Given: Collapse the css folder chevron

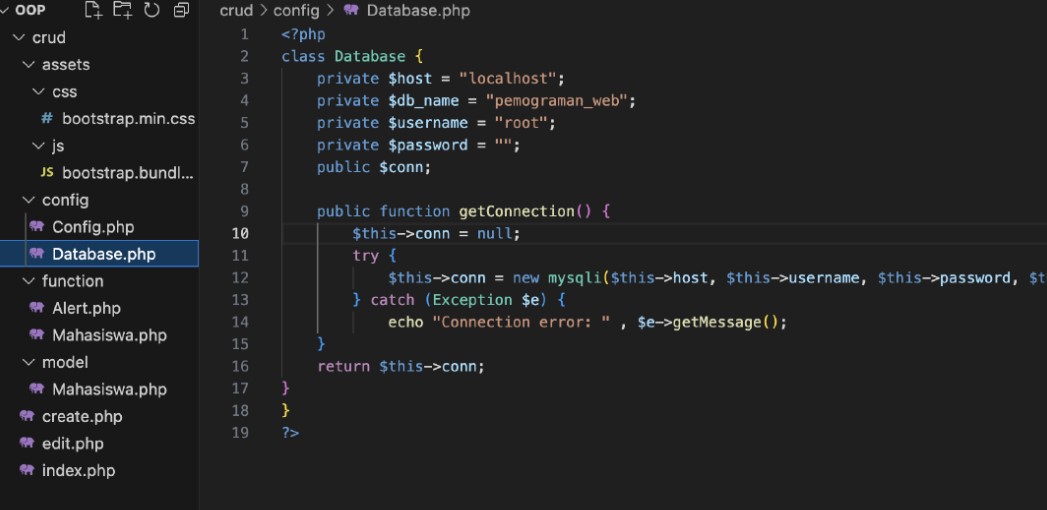Looking at the screenshot, I should pos(39,91).
